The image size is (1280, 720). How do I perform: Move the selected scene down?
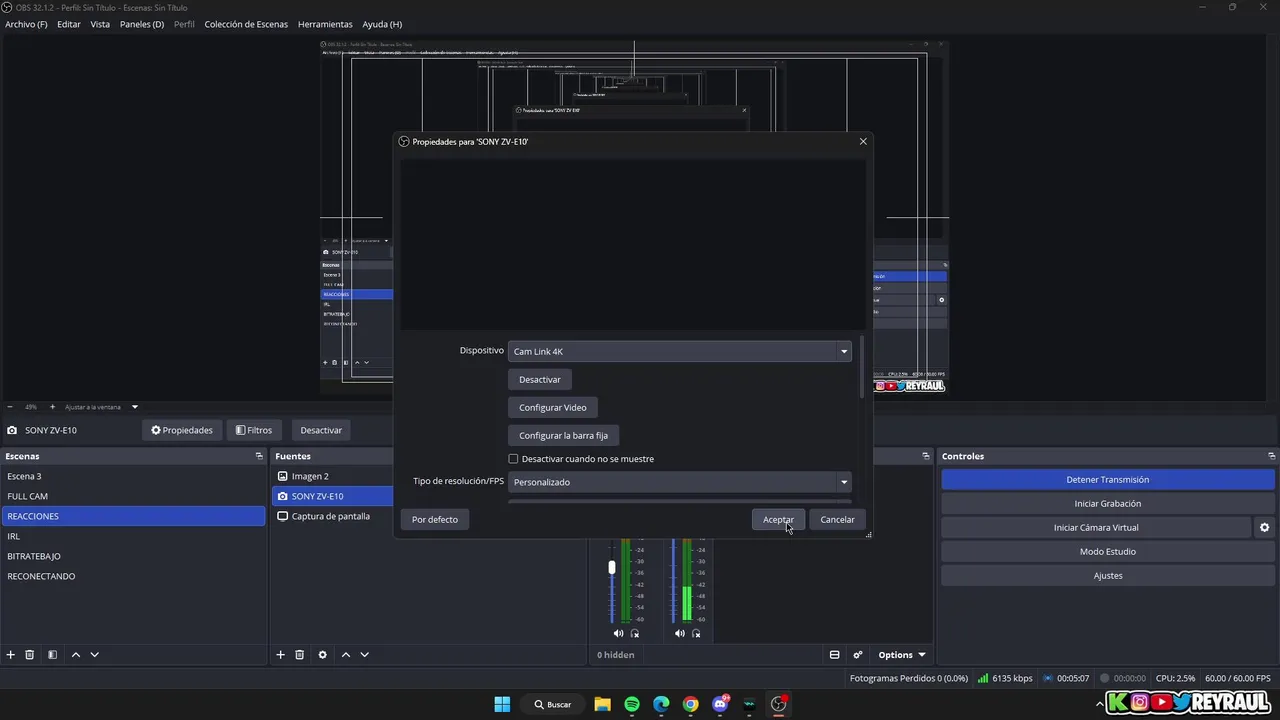[94, 655]
